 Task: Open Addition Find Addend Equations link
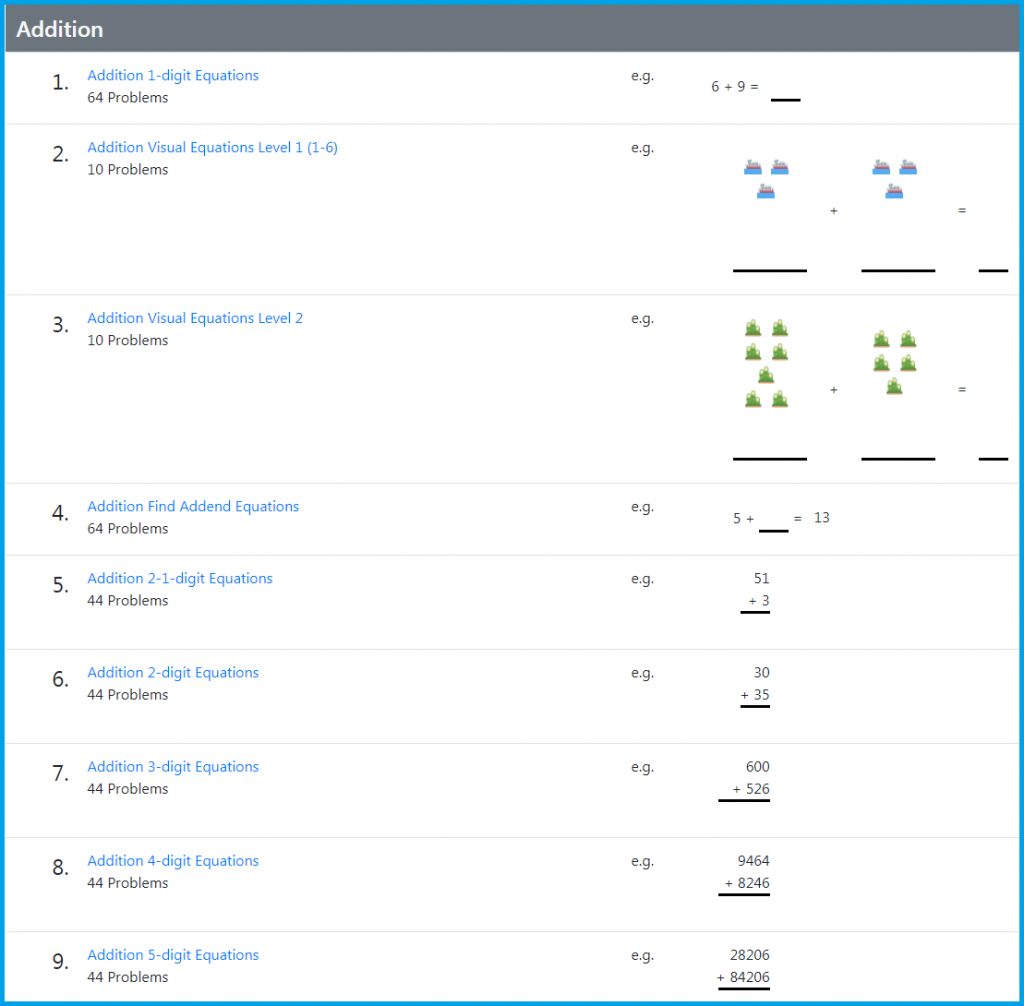pyautogui.click(x=193, y=507)
